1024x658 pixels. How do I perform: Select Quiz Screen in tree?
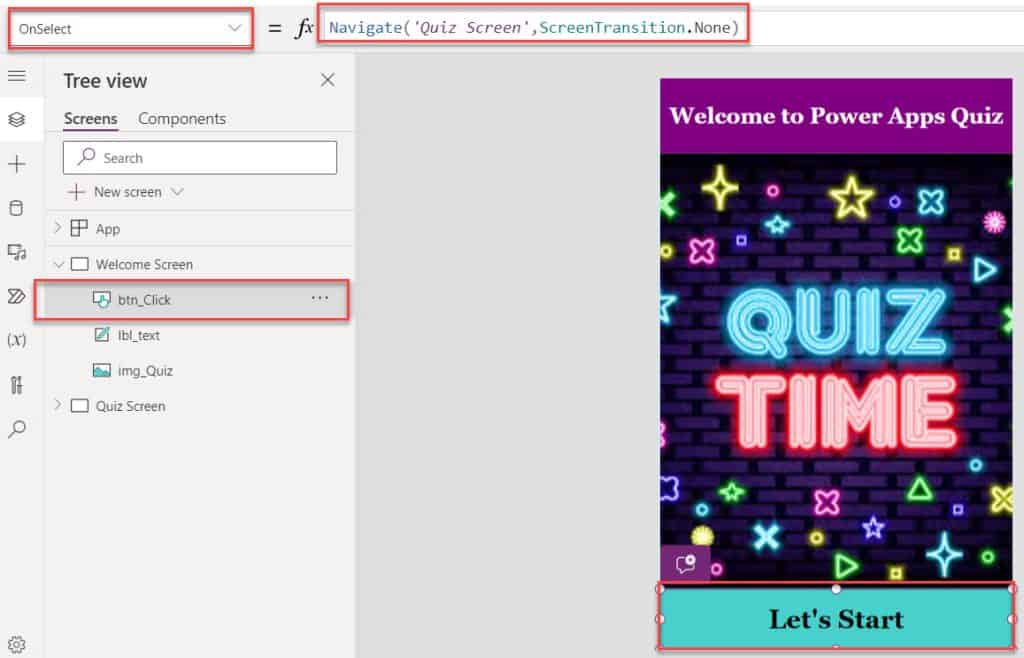pyautogui.click(x=131, y=406)
